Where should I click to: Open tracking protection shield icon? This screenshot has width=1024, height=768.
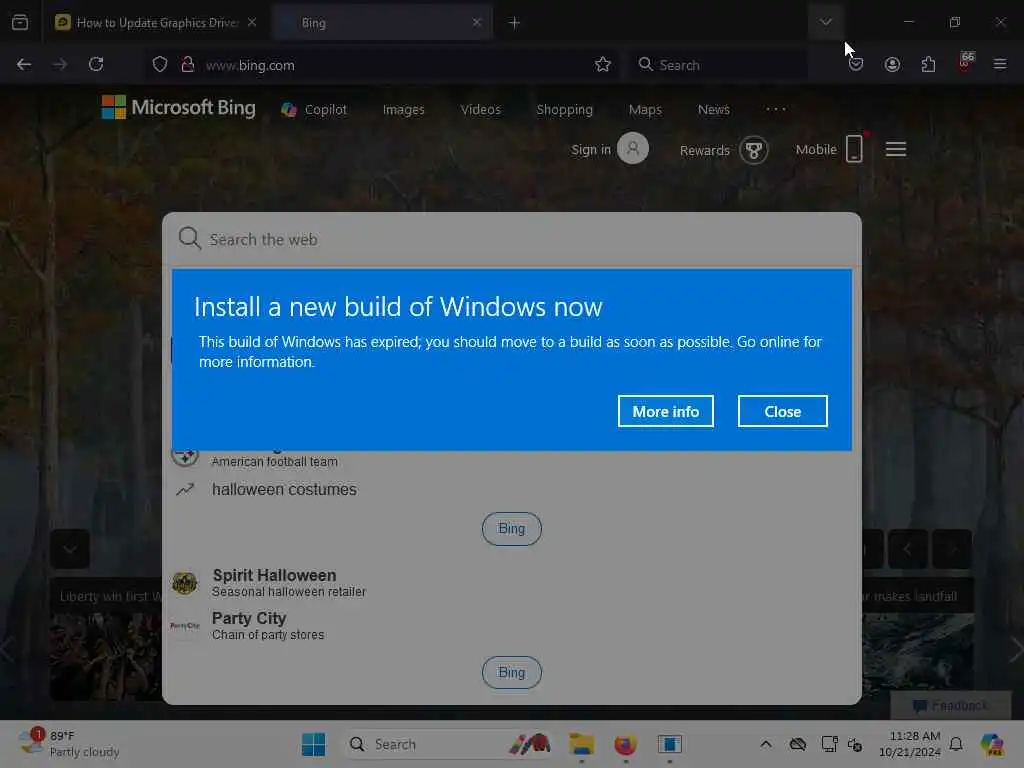click(160, 64)
